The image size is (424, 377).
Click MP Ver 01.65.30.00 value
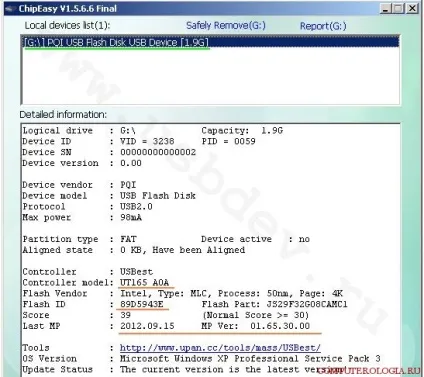(280, 326)
